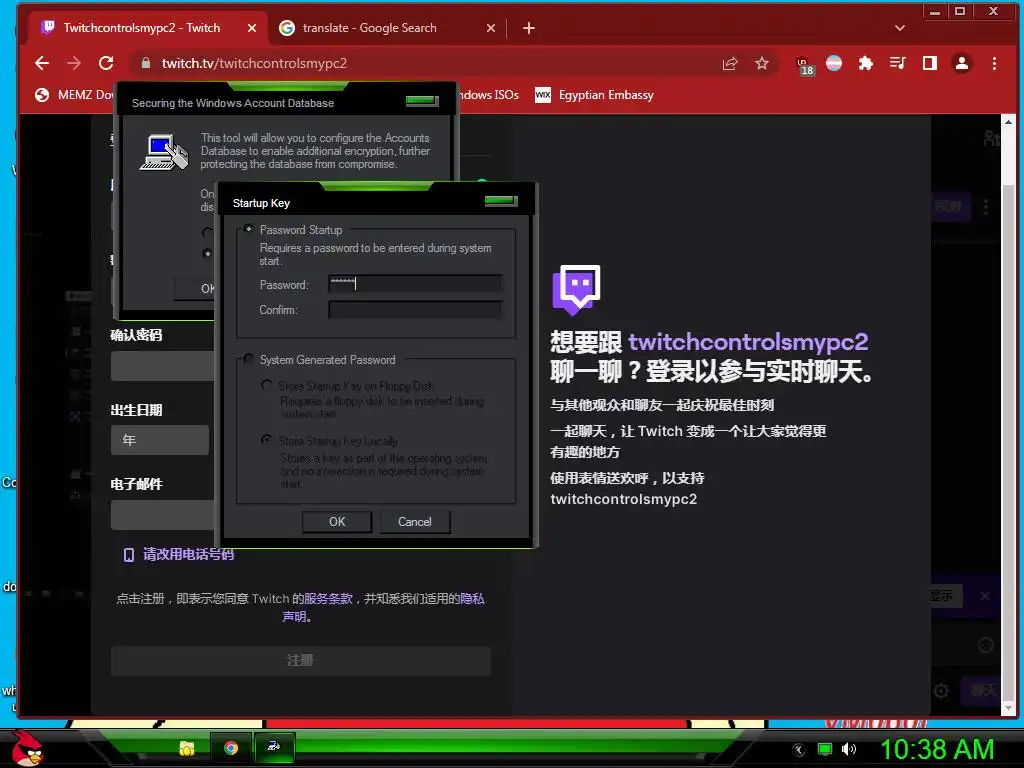The width and height of the screenshot is (1024, 768).
Task: Select Store Startup Key Locally option
Action: point(266,440)
